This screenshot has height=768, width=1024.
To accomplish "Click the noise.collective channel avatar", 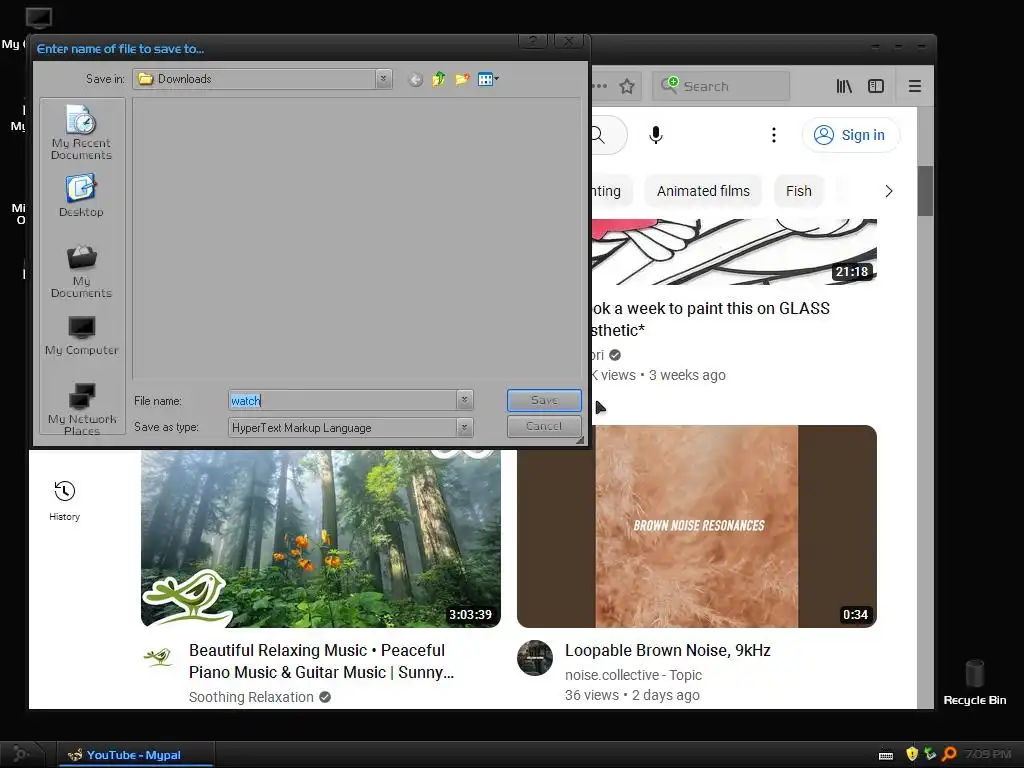I will pos(535,658).
